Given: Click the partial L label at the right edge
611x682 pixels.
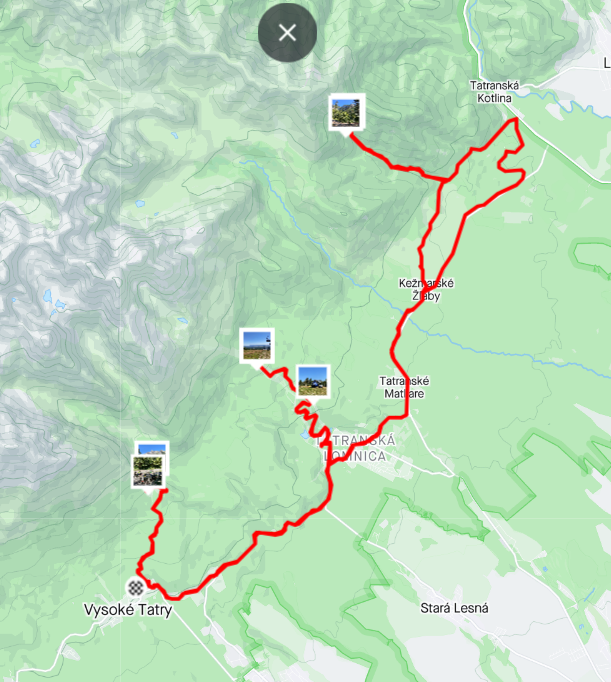Looking at the screenshot, I should [607, 64].
